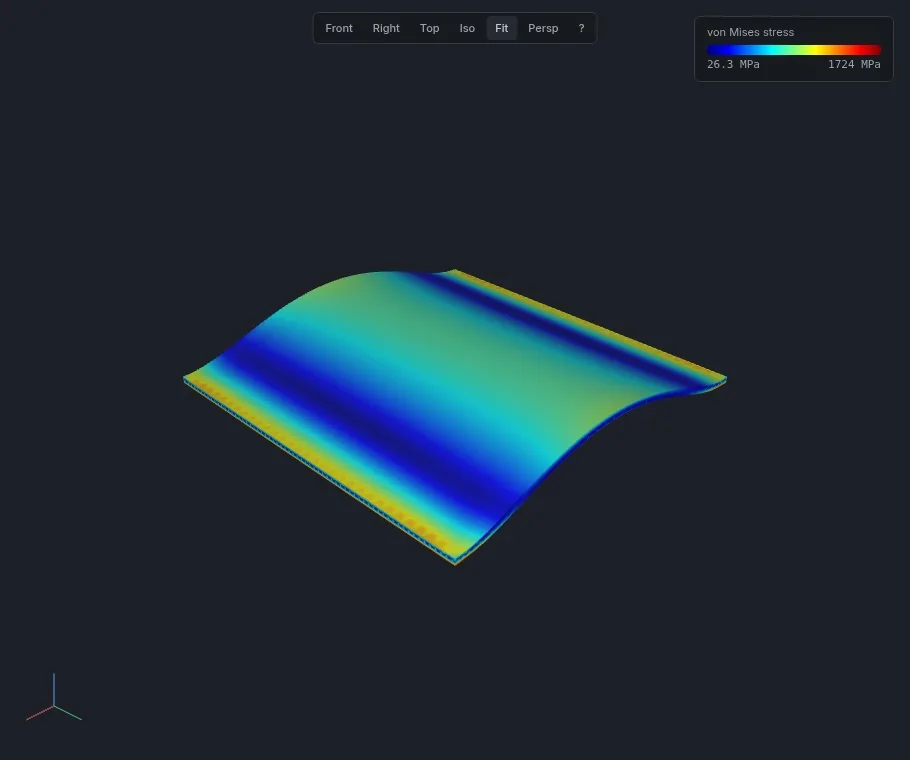
Task: Click the curved stress plate model
Action: pos(454,417)
